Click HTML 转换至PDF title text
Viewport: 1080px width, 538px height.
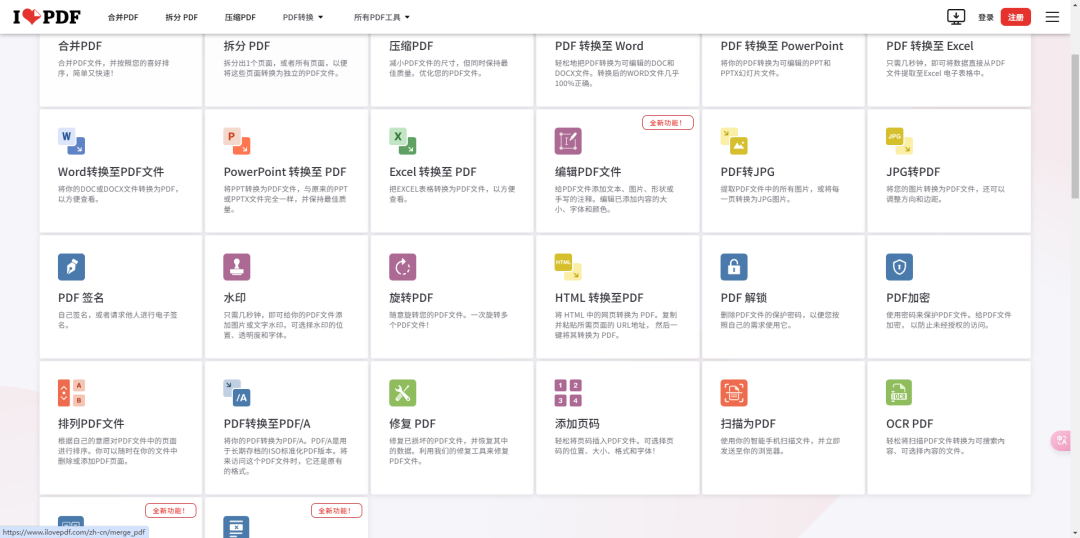(599, 298)
